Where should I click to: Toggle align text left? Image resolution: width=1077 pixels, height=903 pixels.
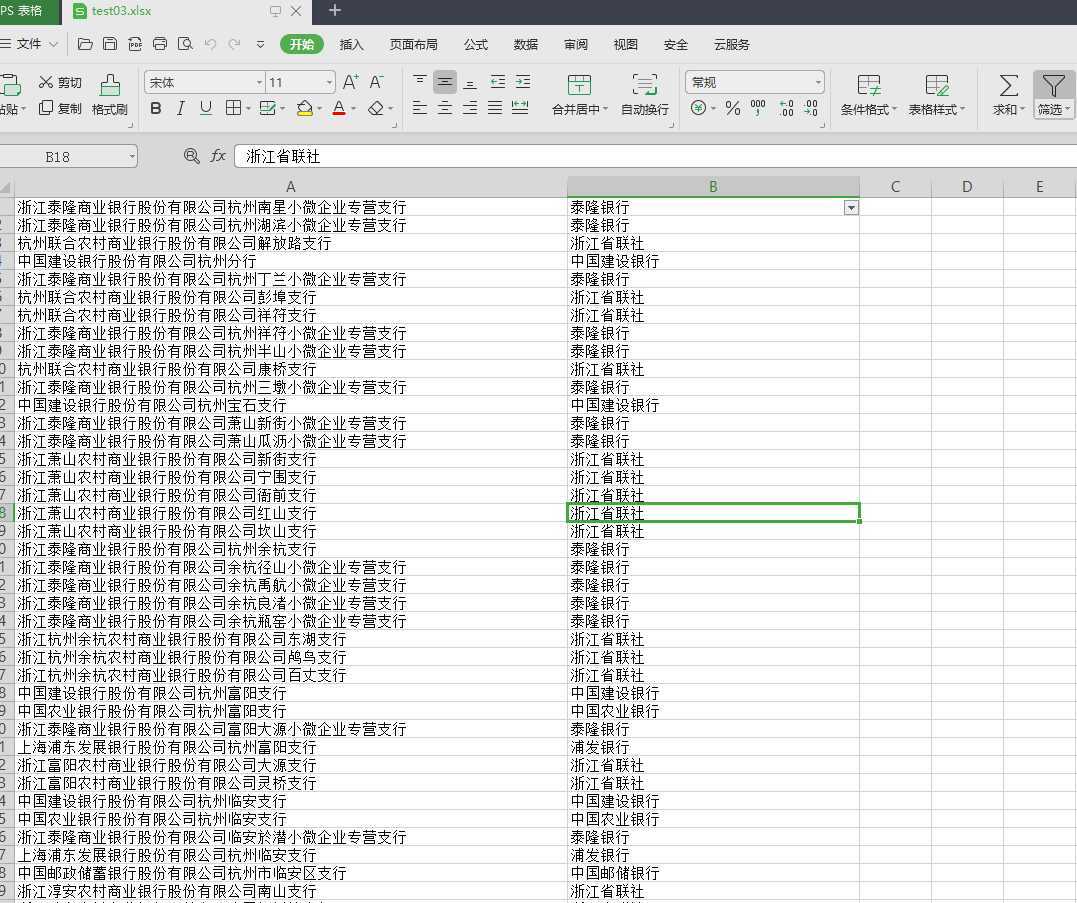coord(420,108)
